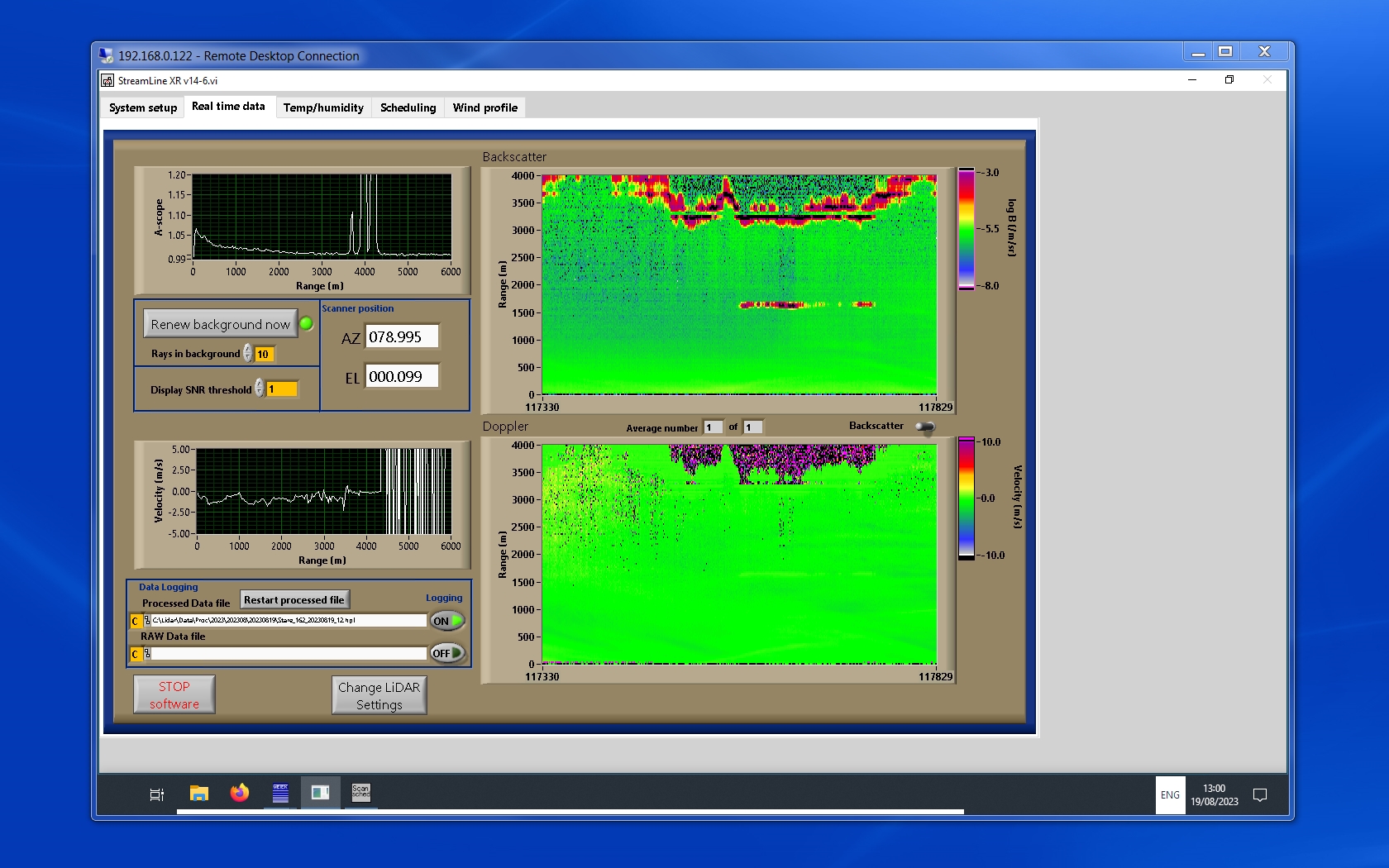Image resolution: width=1389 pixels, height=868 pixels.
Task: Flip the Doppler Backscatter toggle switch
Action: [924, 427]
